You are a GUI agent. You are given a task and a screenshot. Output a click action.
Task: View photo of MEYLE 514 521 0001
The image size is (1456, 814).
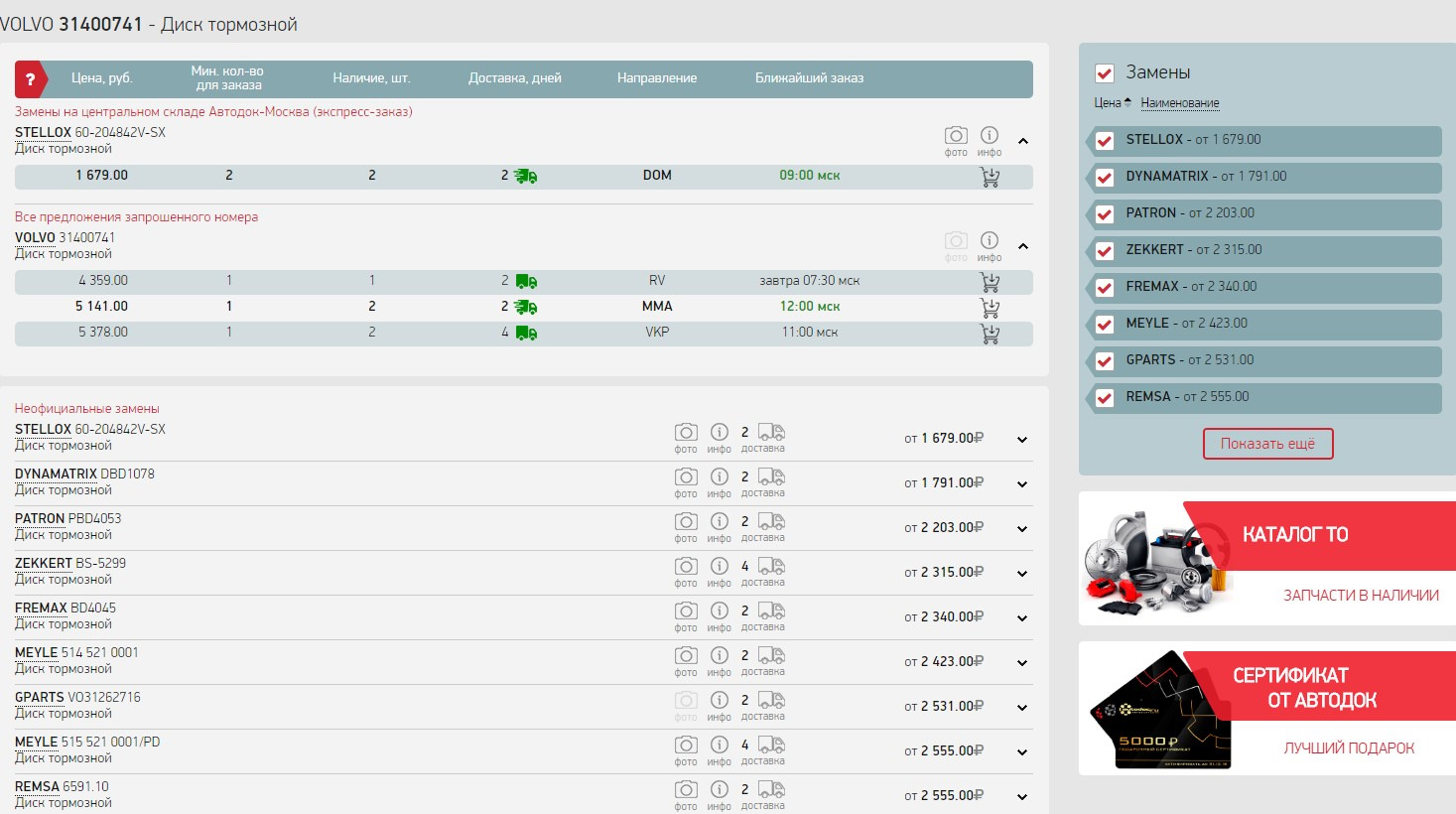[686, 655]
